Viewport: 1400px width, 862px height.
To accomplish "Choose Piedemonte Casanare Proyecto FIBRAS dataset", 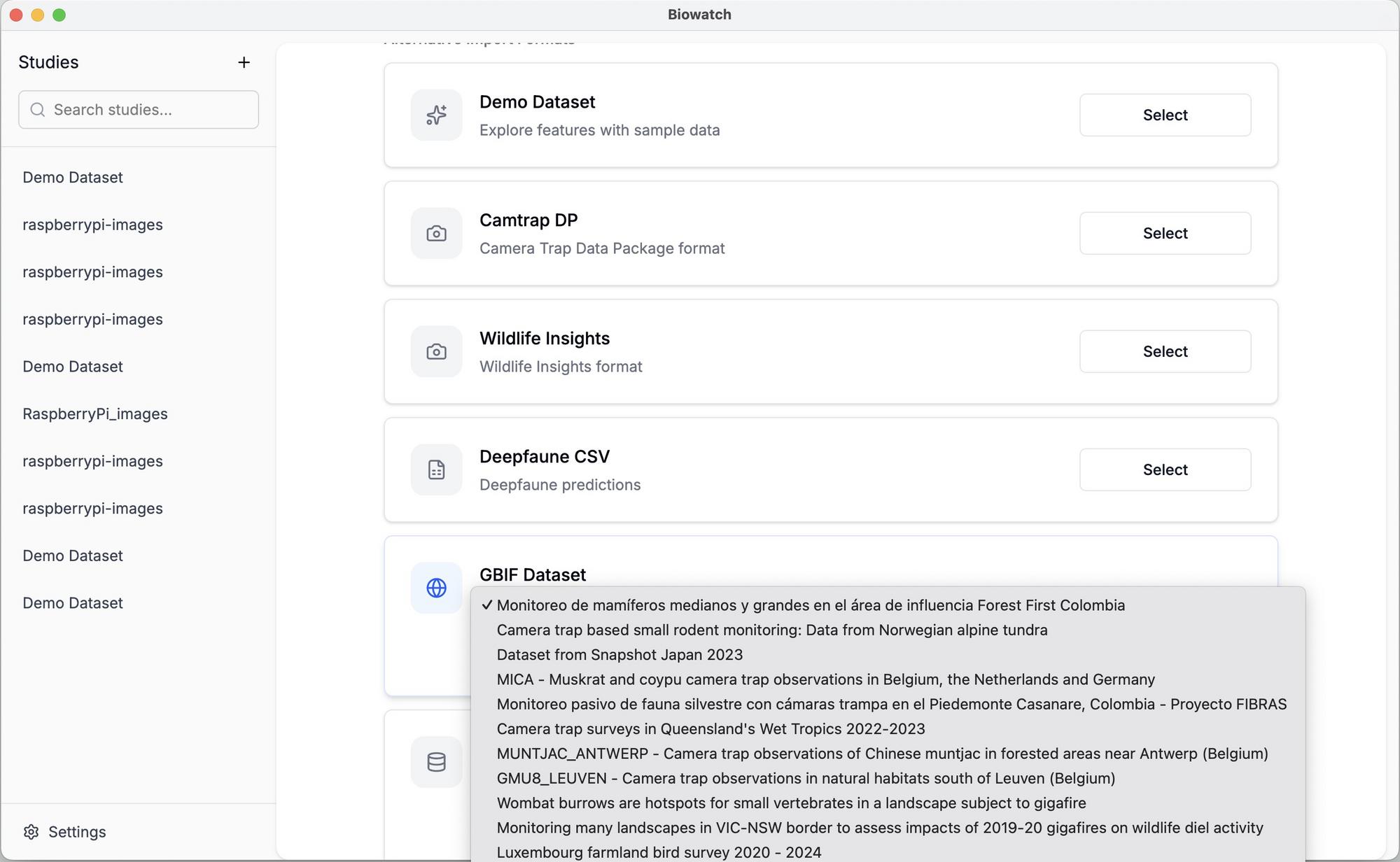I will 888,704.
